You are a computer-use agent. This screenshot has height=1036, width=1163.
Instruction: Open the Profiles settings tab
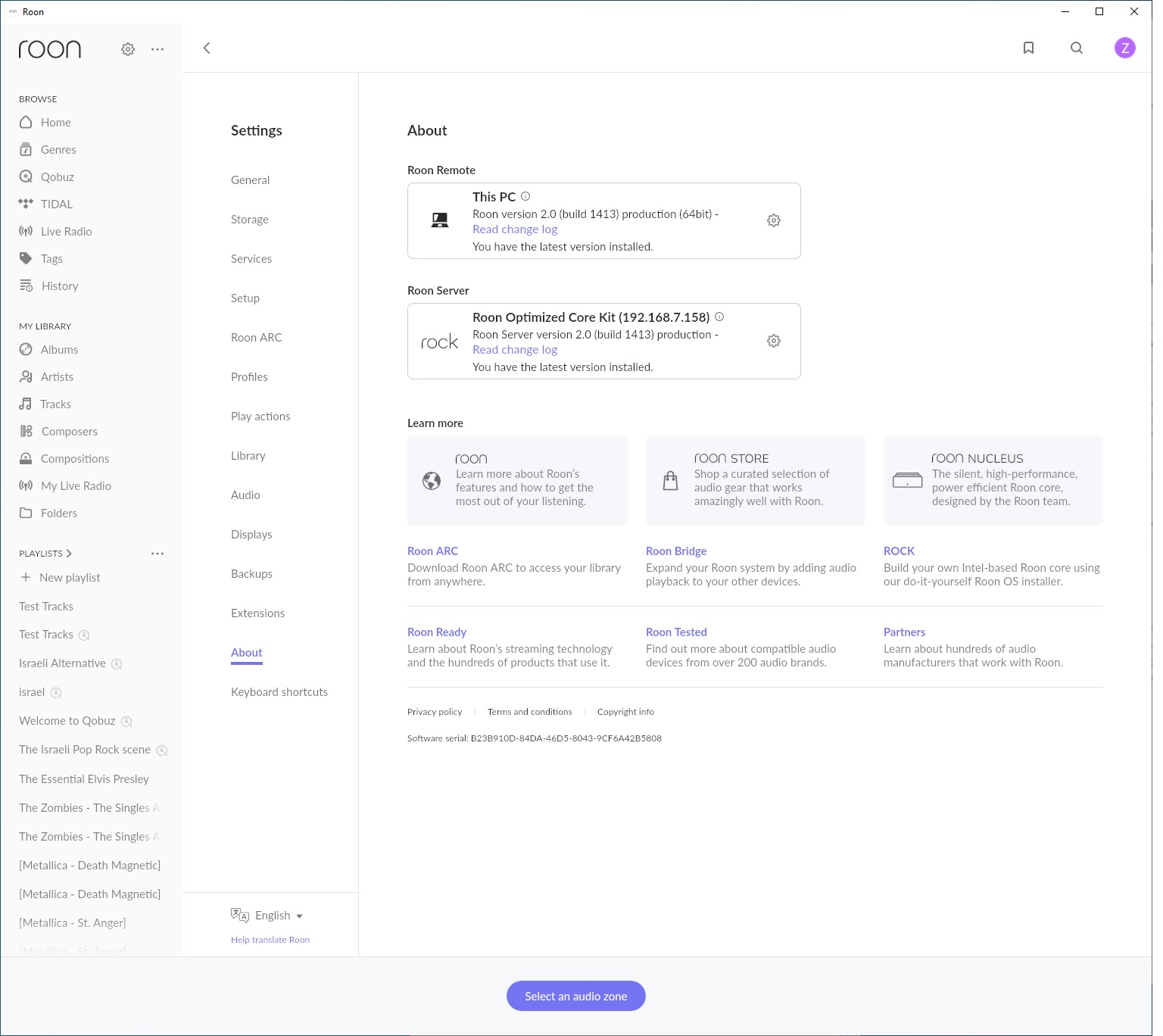[x=249, y=377]
